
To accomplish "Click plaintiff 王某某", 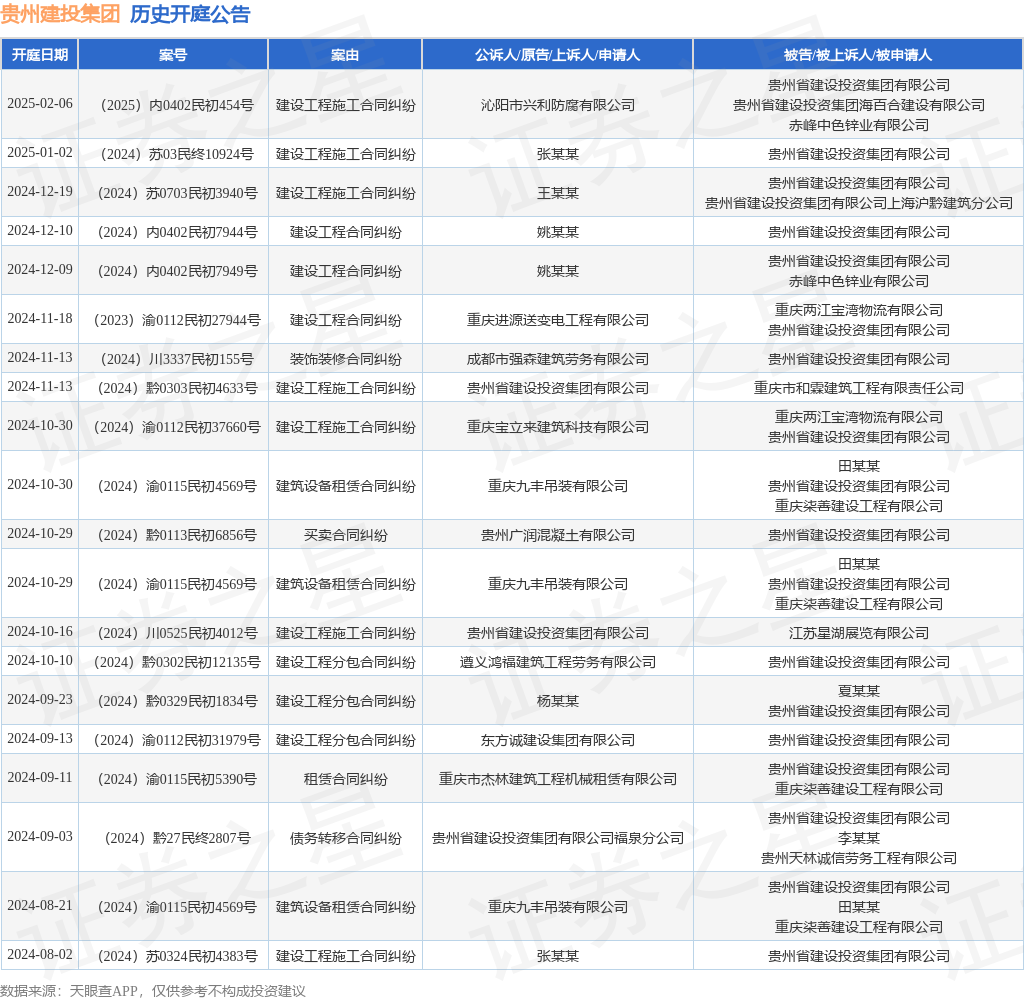I will tap(558, 193).
